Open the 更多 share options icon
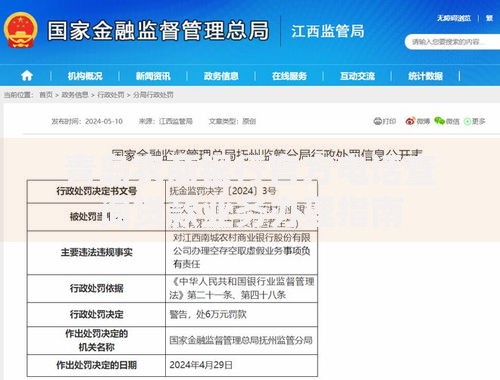This screenshot has height=380, width=500. coord(474,121)
